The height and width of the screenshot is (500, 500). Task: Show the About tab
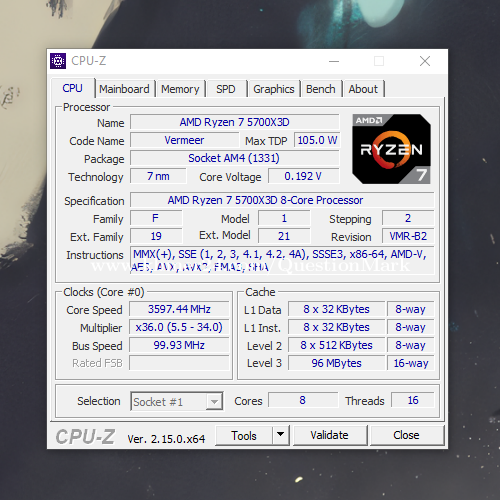pyautogui.click(x=363, y=89)
